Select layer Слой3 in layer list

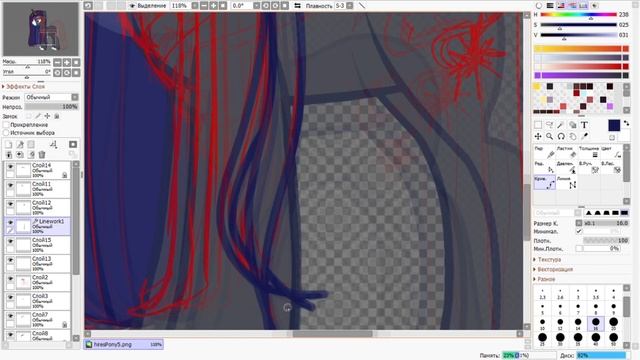point(37,301)
